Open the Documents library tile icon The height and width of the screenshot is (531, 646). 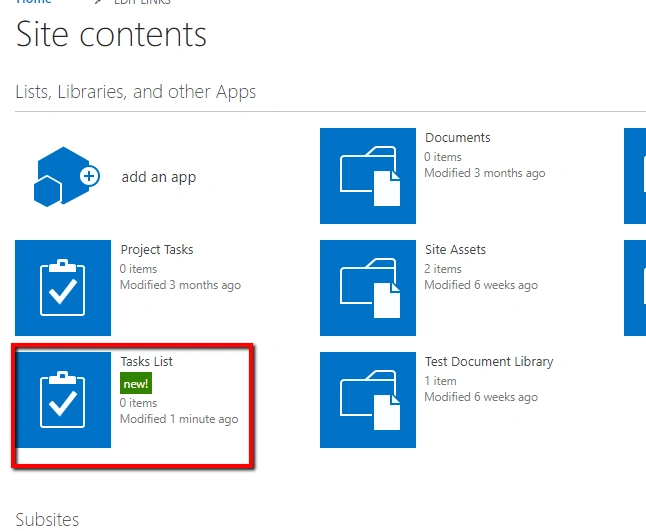[368, 176]
